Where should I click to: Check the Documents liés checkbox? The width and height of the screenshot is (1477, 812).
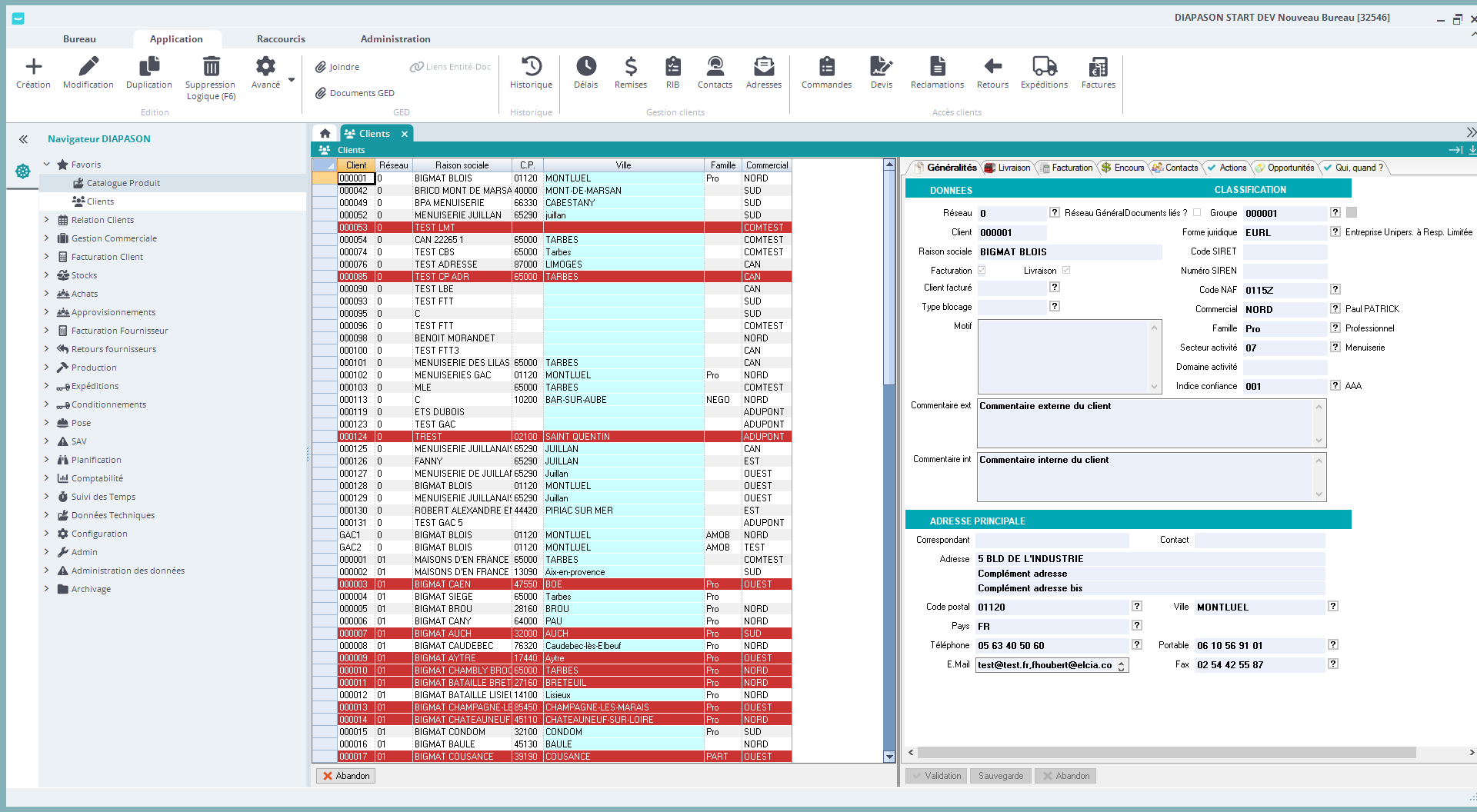point(1197,213)
